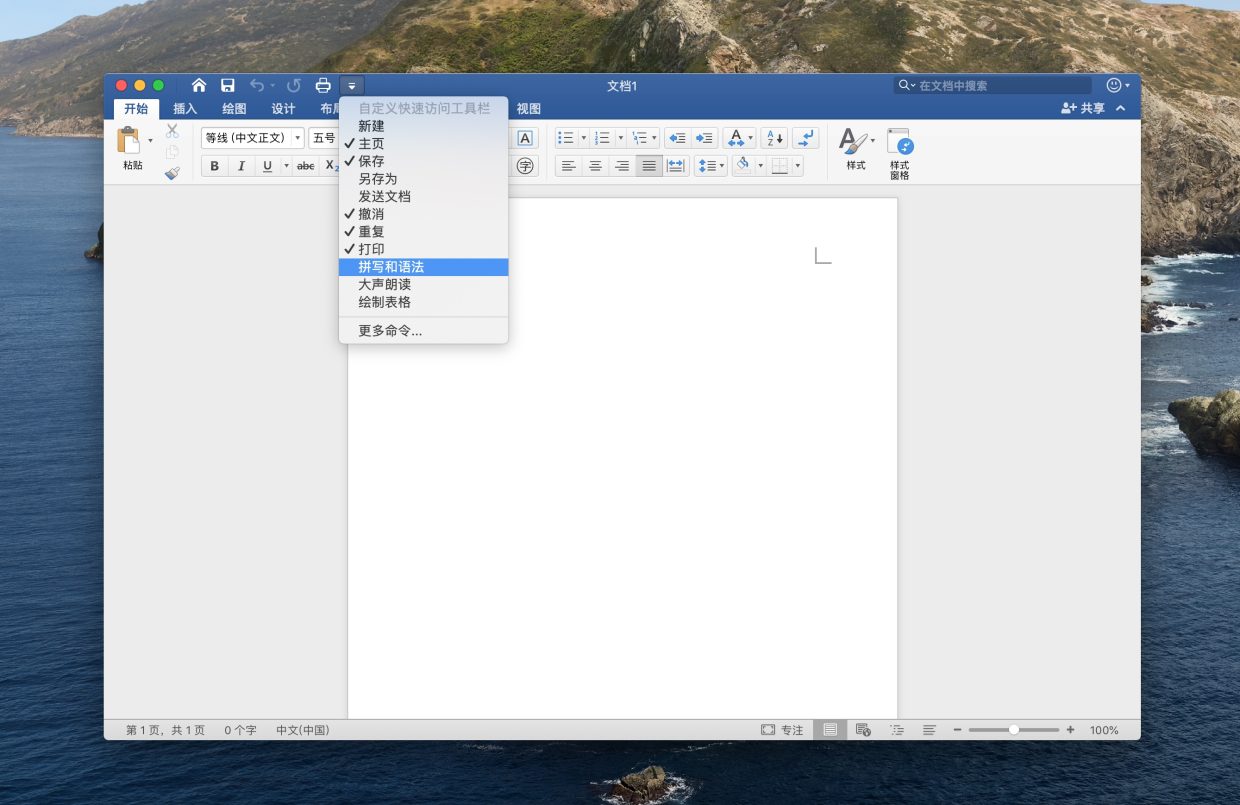Paste using the clipboard icon

129,141
